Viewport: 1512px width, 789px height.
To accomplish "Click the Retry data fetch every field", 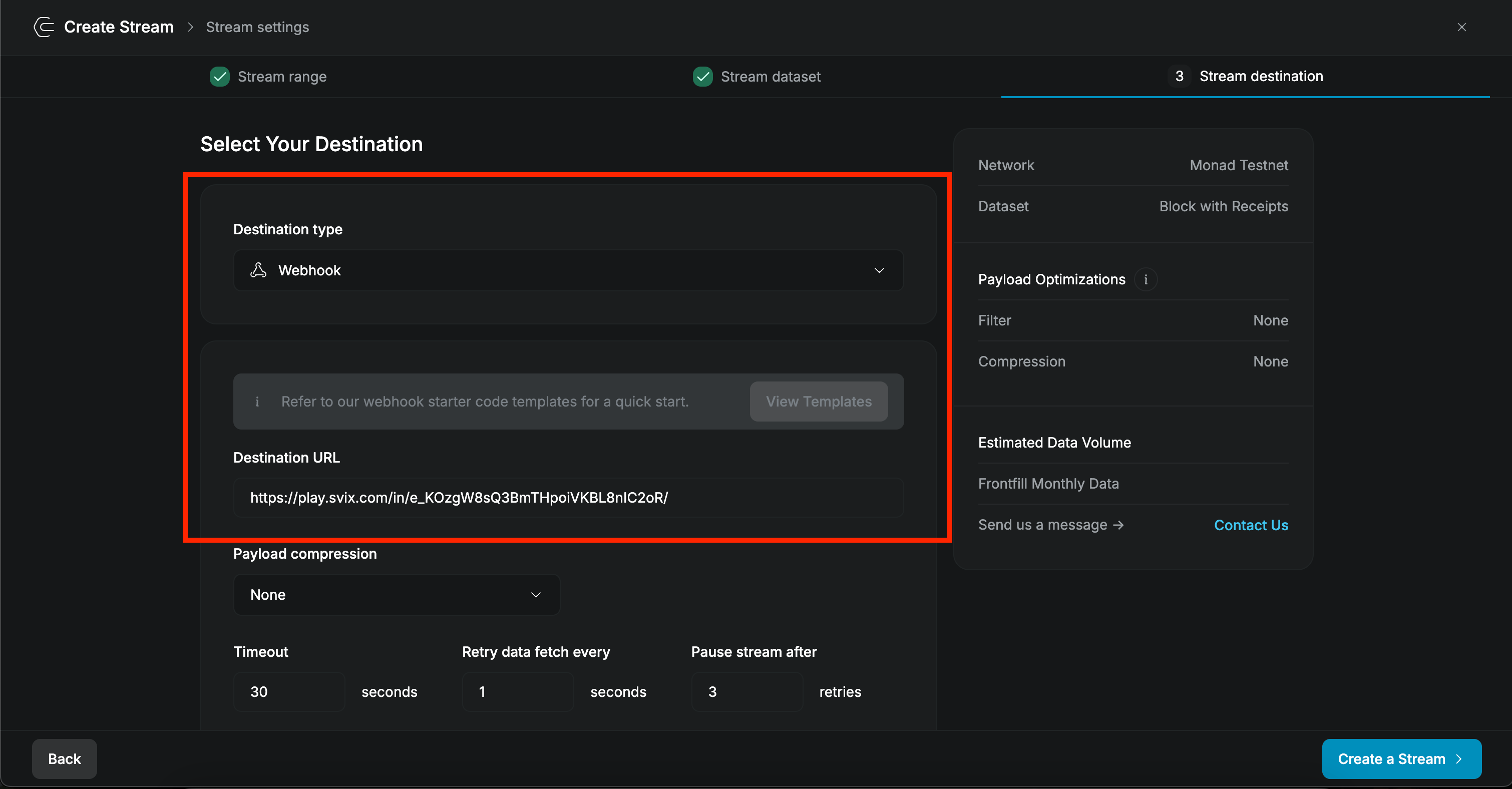I will [518, 691].
